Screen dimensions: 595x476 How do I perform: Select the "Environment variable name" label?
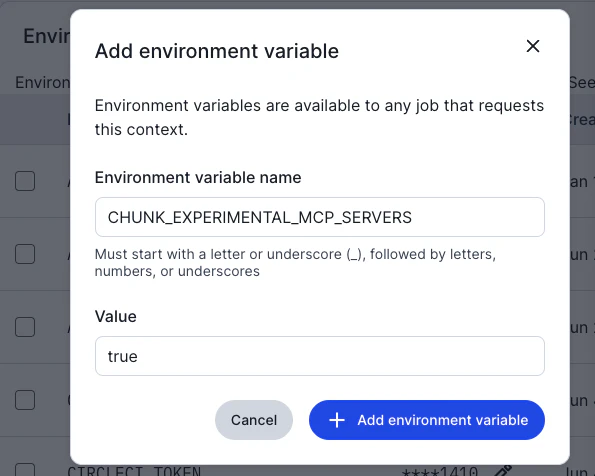(198, 178)
